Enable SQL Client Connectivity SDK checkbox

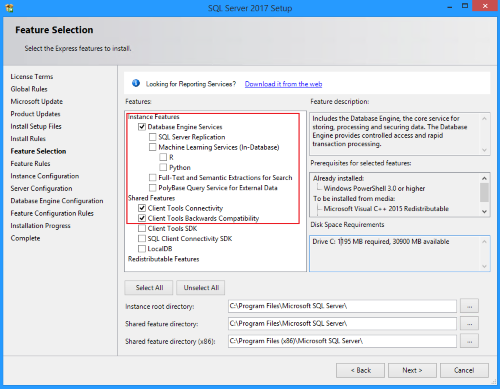(142, 238)
